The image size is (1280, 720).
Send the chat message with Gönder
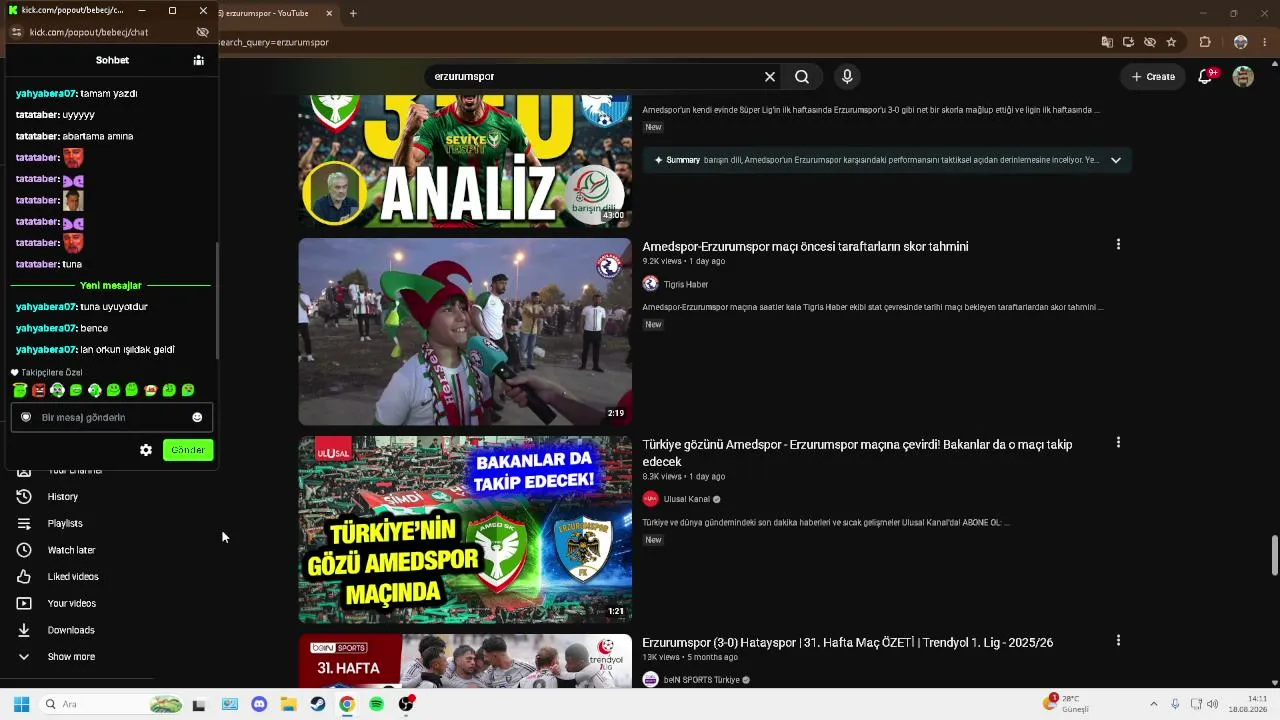[188, 450]
